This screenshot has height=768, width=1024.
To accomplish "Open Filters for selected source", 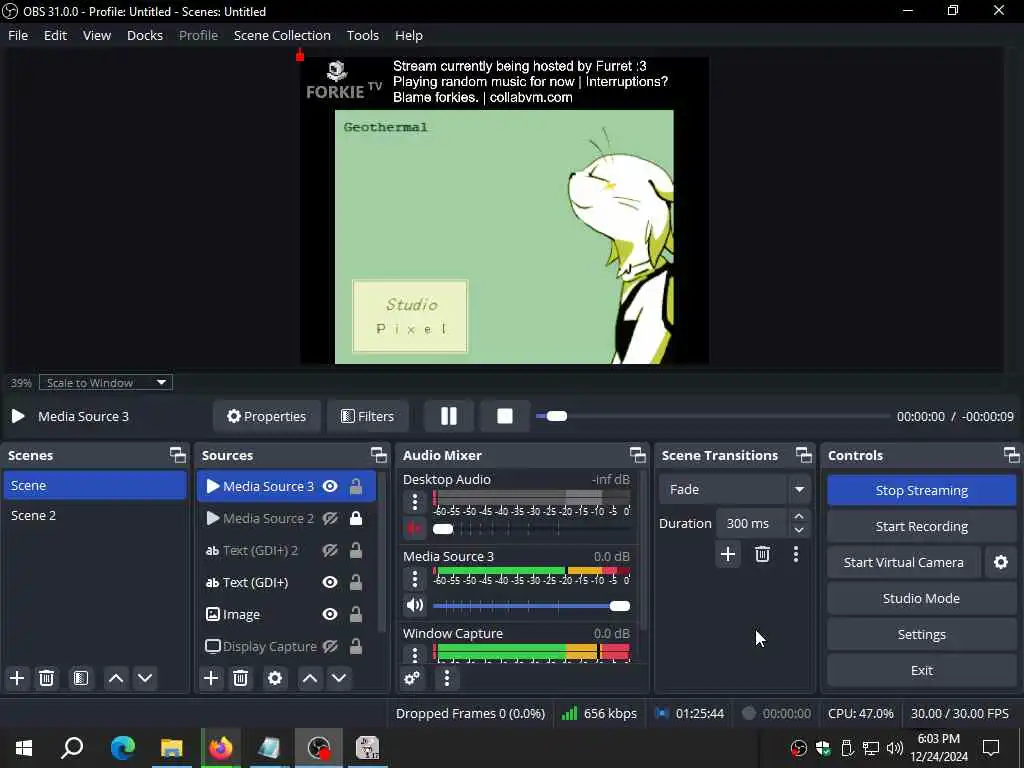I will [368, 416].
